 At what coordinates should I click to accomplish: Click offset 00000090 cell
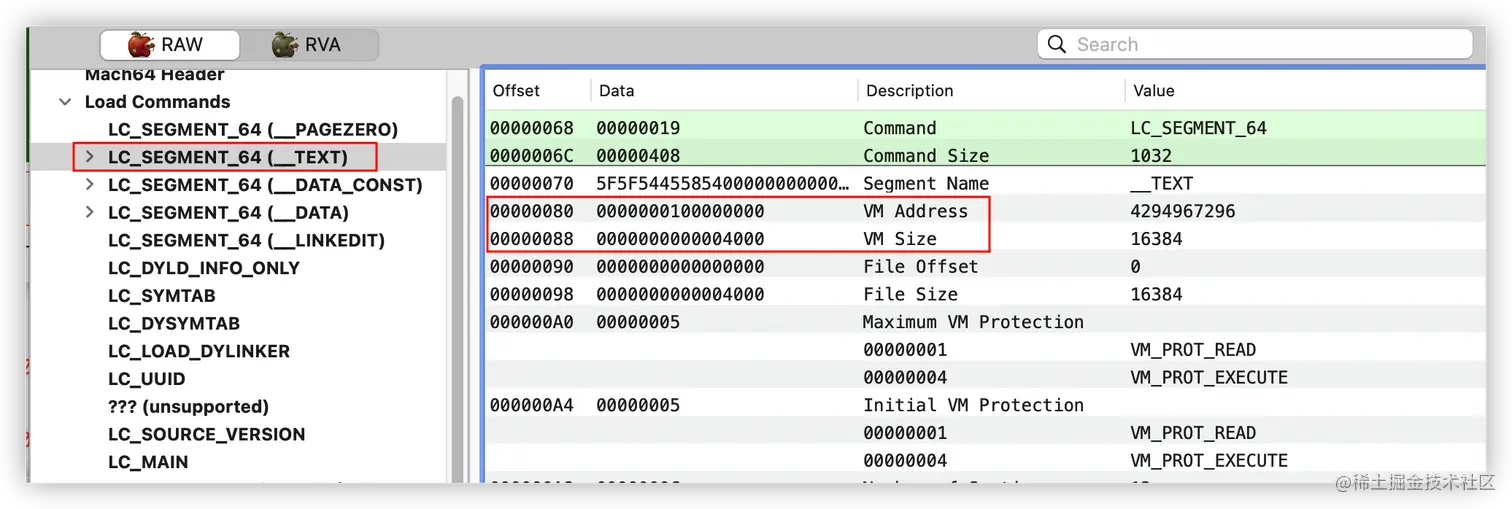tap(531, 267)
